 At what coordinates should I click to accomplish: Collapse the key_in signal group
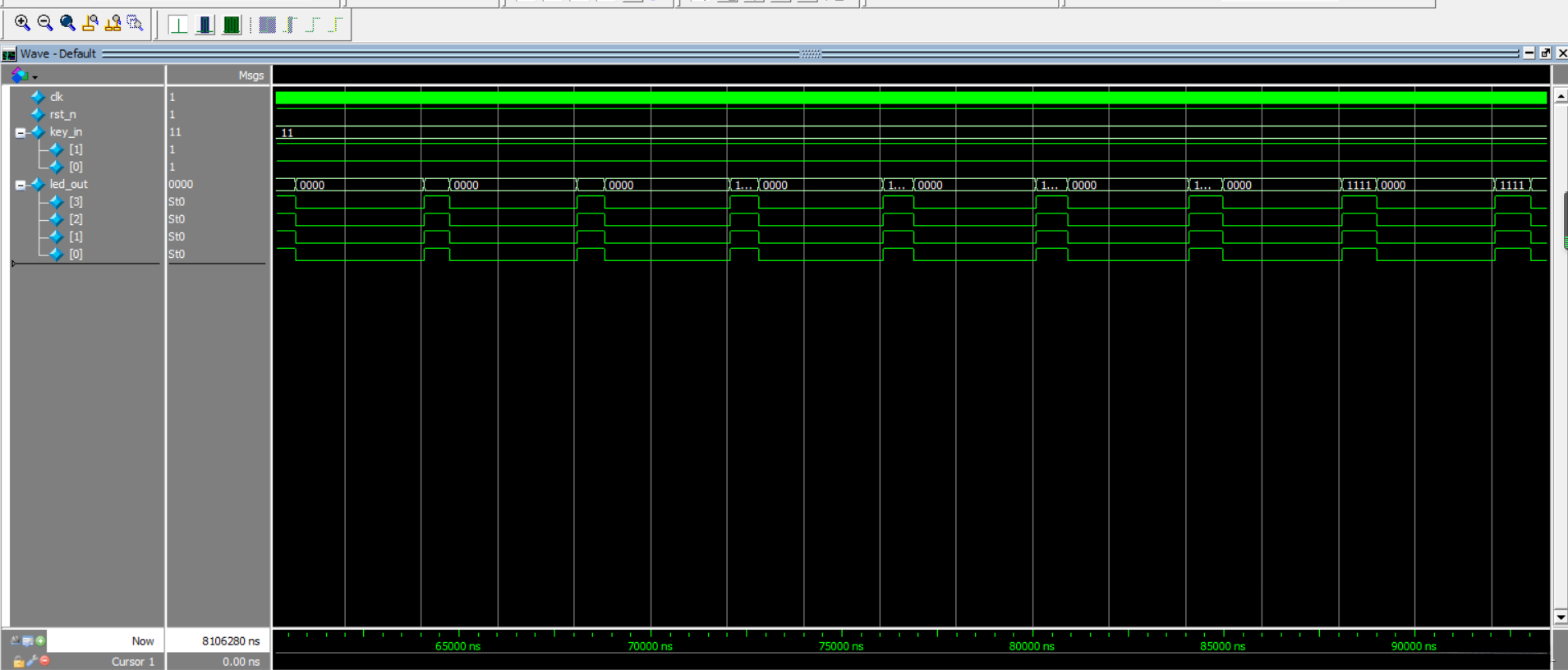(21, 132)
